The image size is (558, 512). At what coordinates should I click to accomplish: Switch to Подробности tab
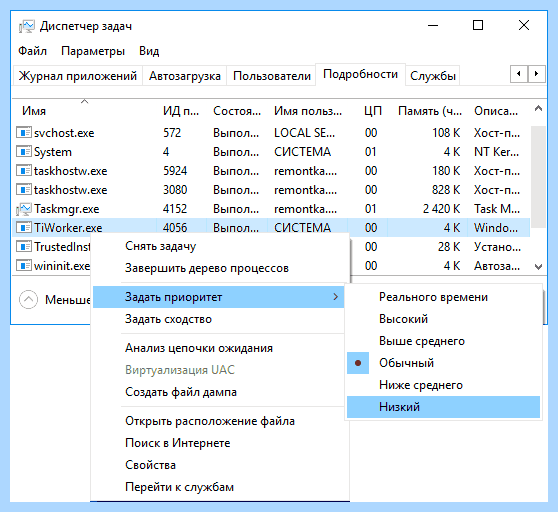pyautogui.click(x=360, y=74)
